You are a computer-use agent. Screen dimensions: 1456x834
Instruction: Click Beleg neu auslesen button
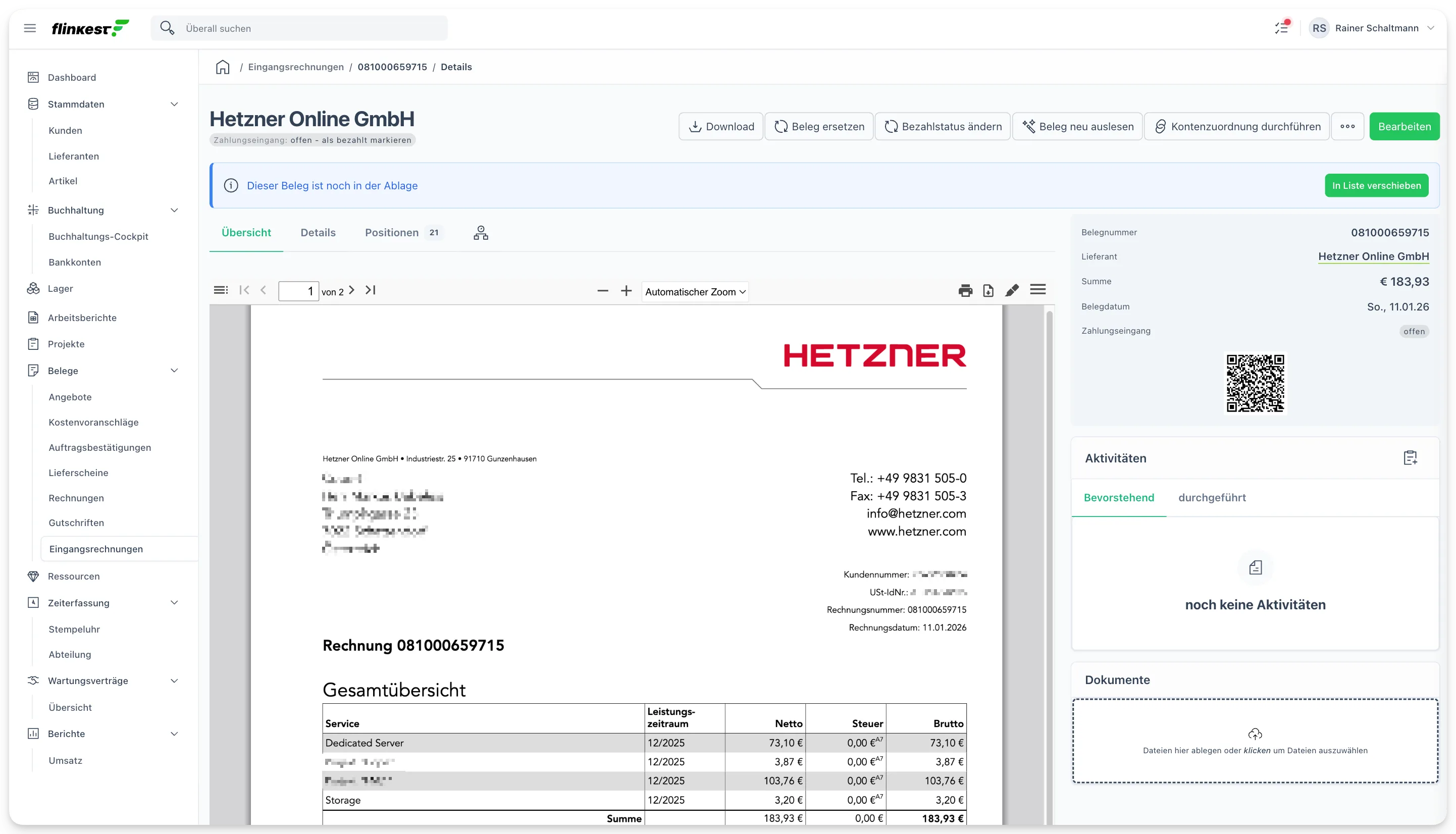click(1077, 127)
